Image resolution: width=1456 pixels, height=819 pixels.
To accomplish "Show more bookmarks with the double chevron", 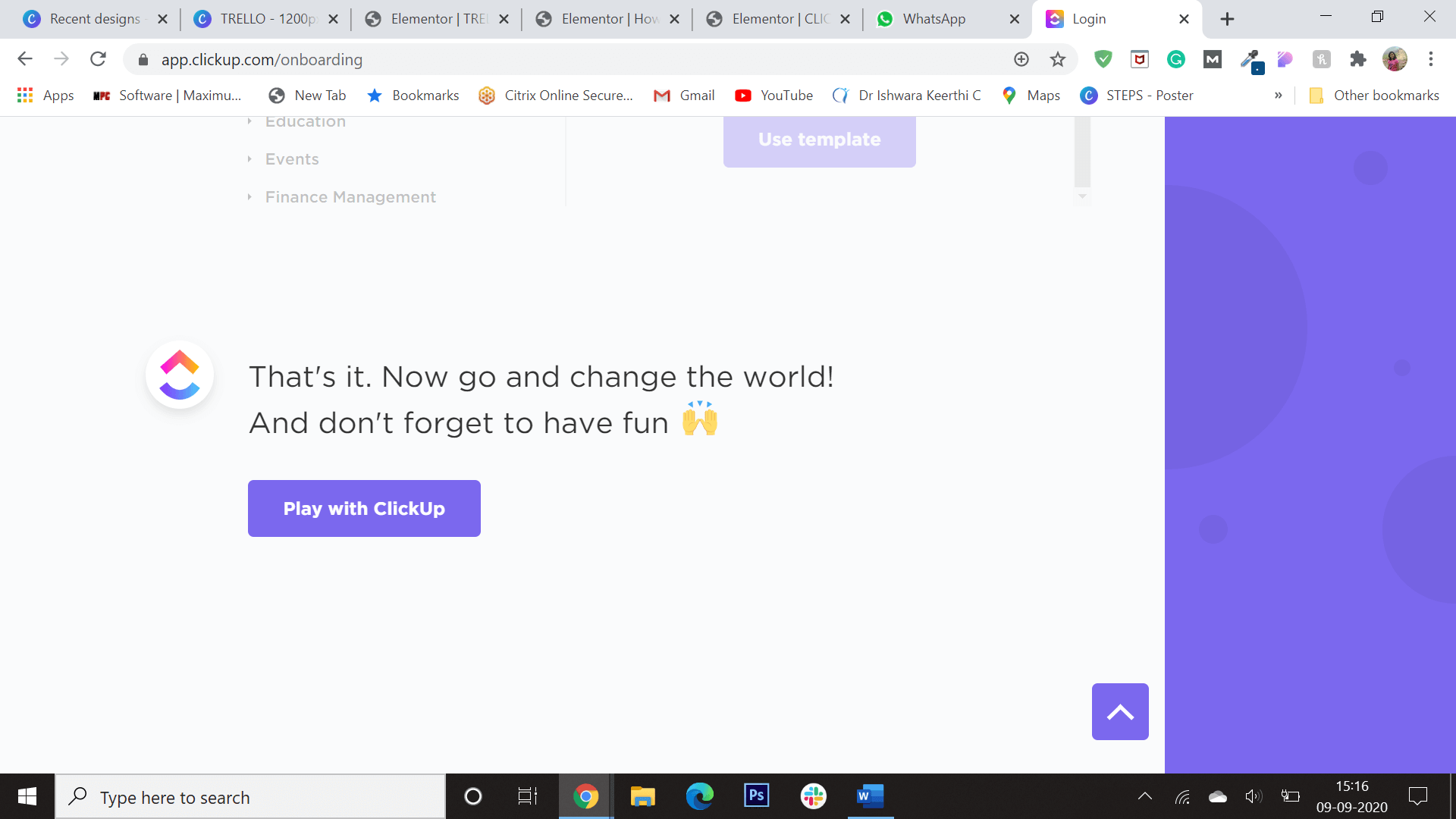I will (1279, 96).
